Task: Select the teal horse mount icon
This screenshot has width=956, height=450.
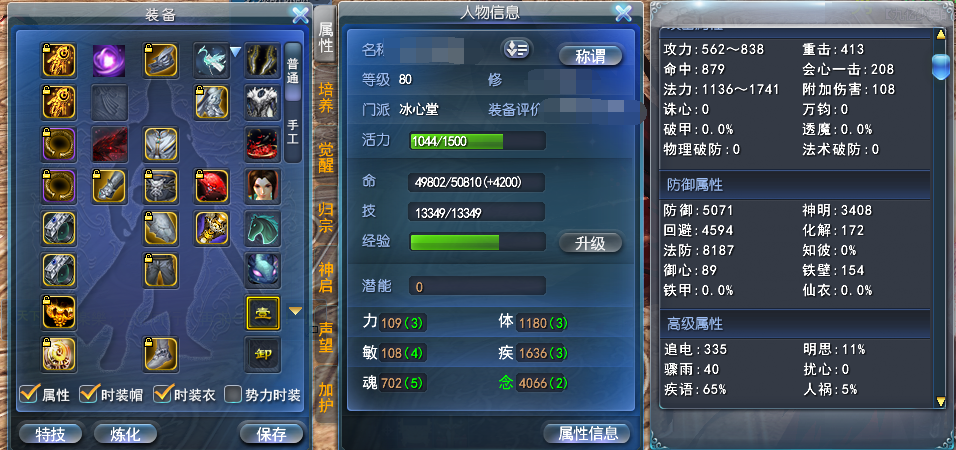Action: [x=263, y=229]
